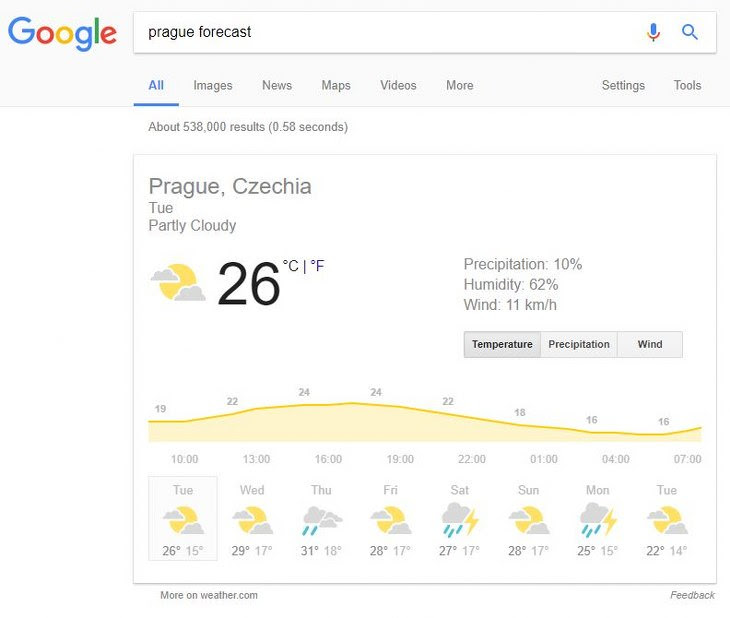
Task: Switch temperature unit to °F
Action: click(x=317, y=266)
